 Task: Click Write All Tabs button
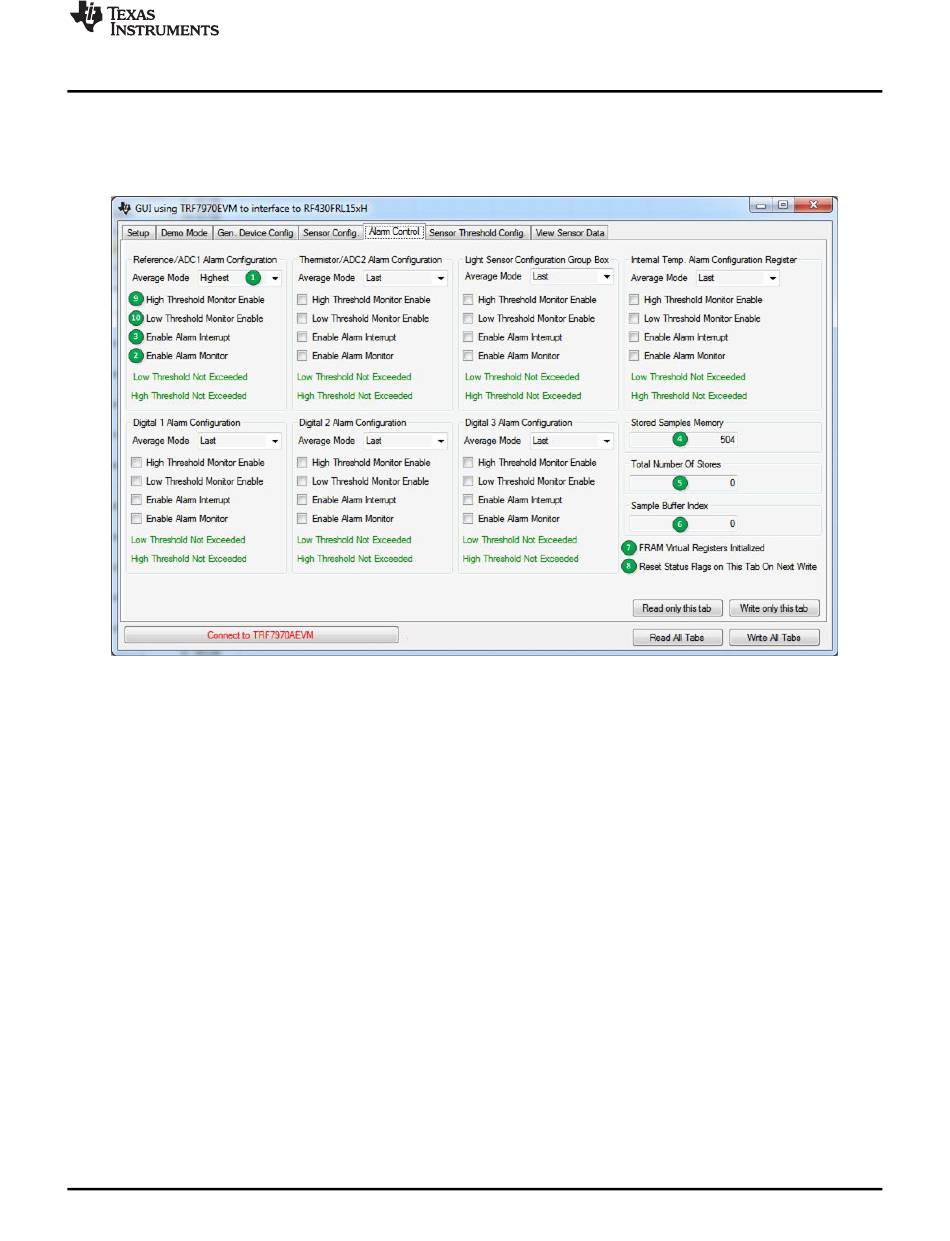click(775, 638)
